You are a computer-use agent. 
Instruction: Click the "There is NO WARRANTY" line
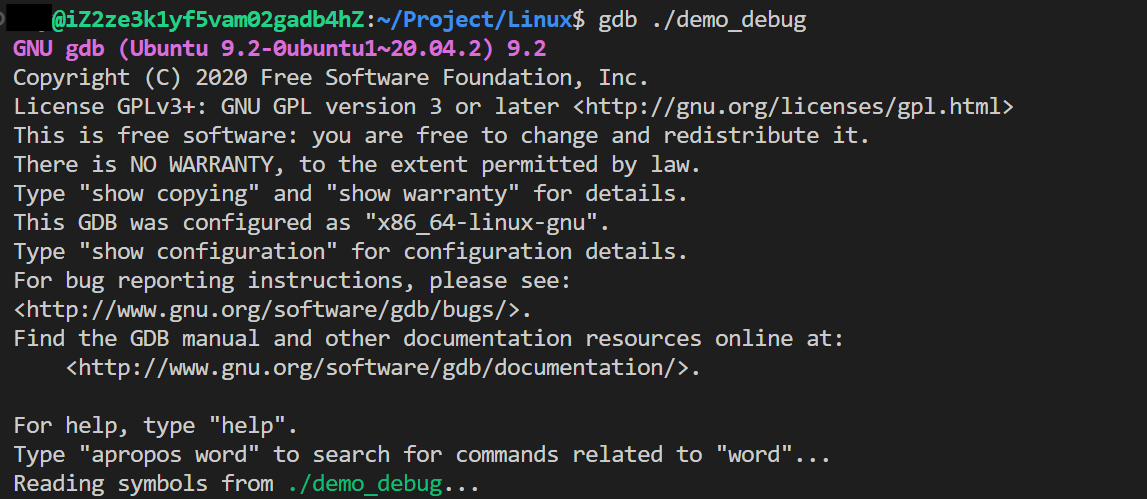tap(357, 165)
